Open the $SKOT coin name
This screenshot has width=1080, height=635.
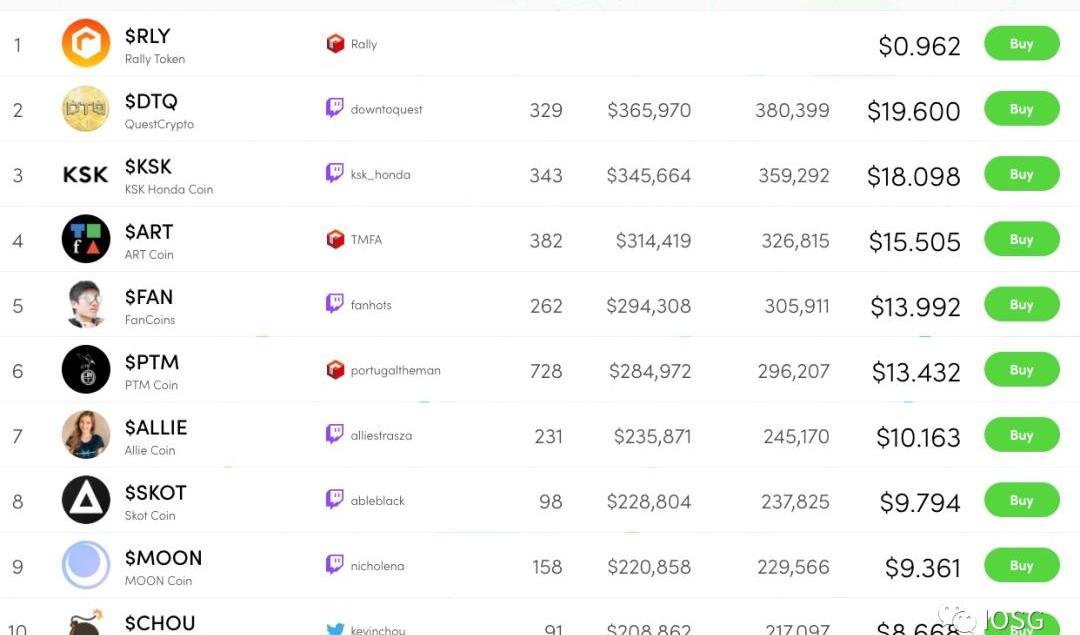coord(156,493)
